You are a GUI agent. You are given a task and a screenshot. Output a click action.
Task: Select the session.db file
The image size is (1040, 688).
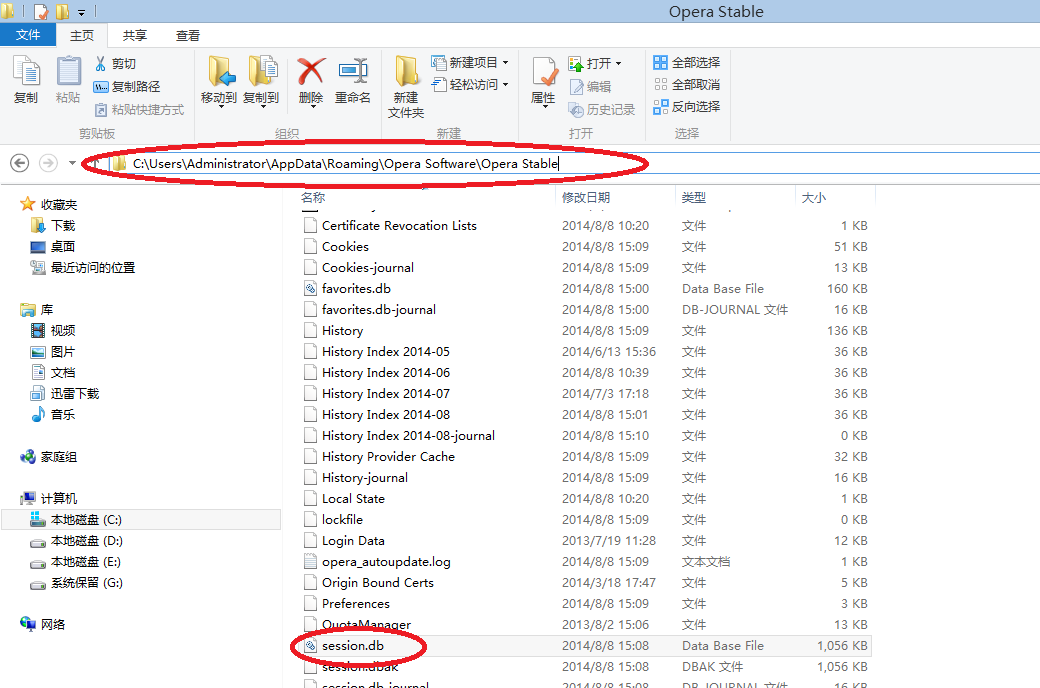pos(353,646)
